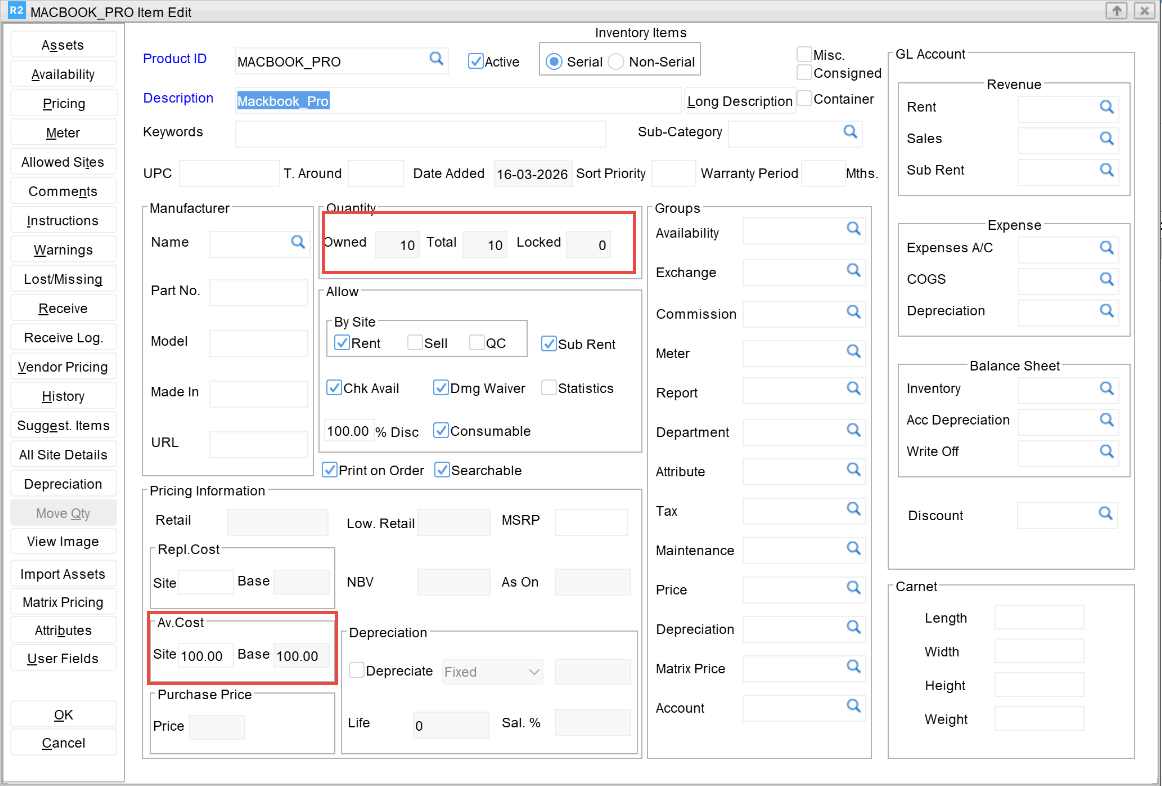
Task: Click the Long Description button
Action: pos(740,101)
